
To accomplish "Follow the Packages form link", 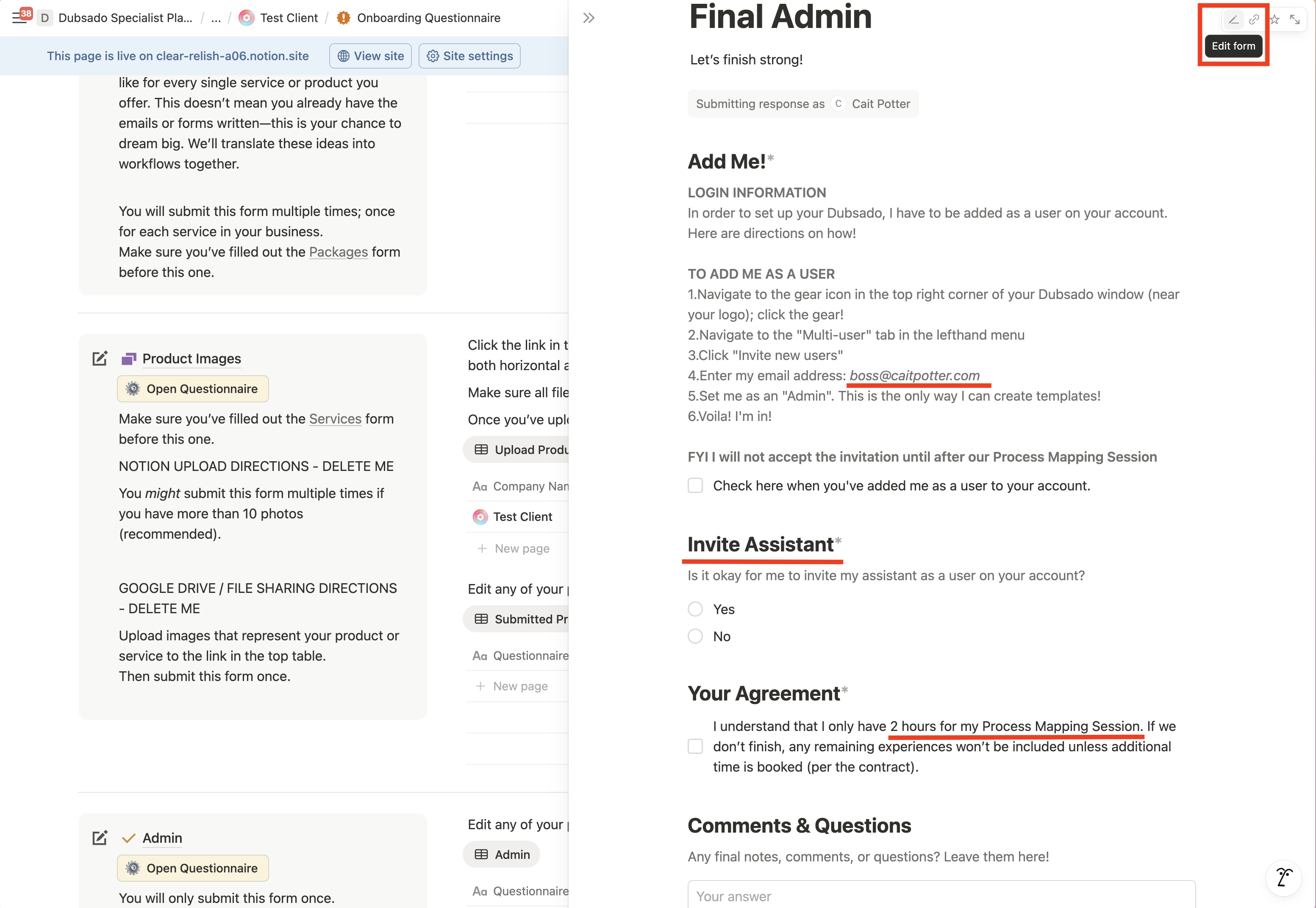I will (338, 252).
